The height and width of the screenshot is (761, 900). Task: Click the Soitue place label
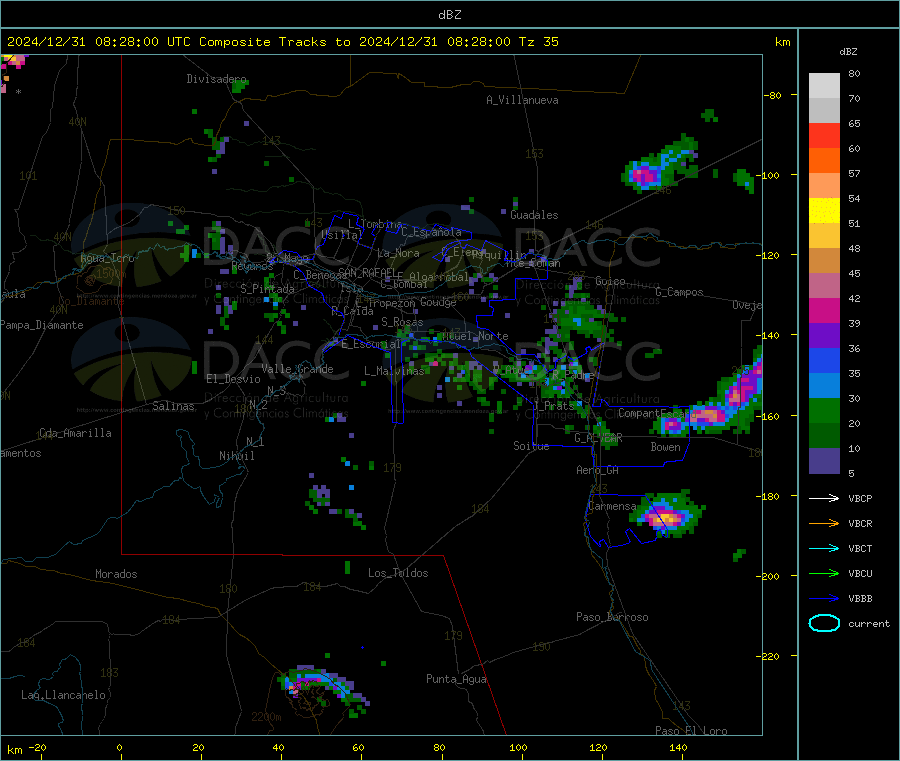pyautogui.click(x=531, y=446)
